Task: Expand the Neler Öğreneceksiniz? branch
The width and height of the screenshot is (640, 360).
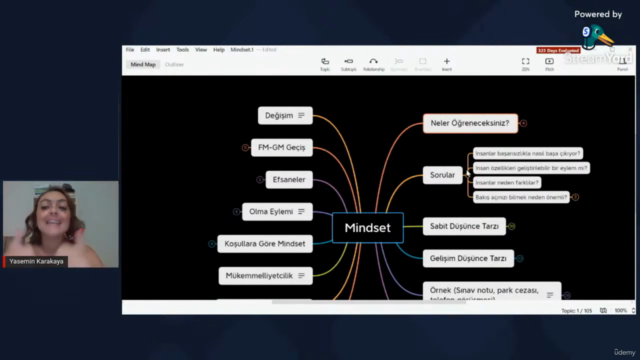Action: point(523,123)
